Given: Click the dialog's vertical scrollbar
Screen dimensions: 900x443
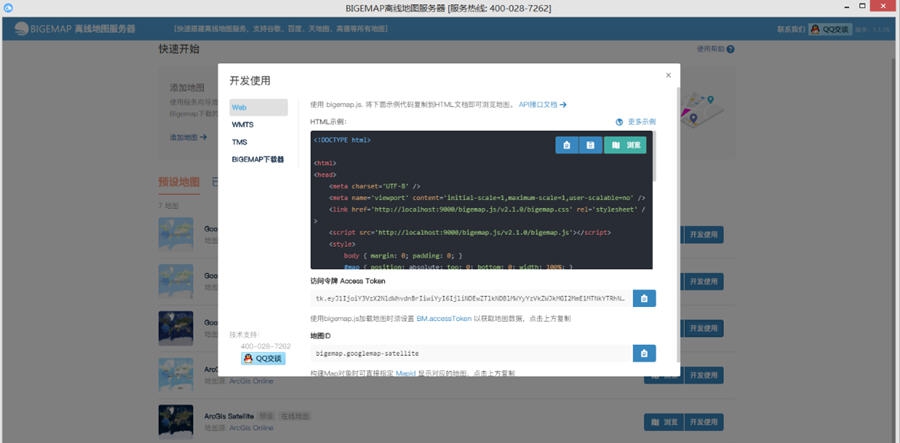Looking at the screenshot, I should point(678,224).
